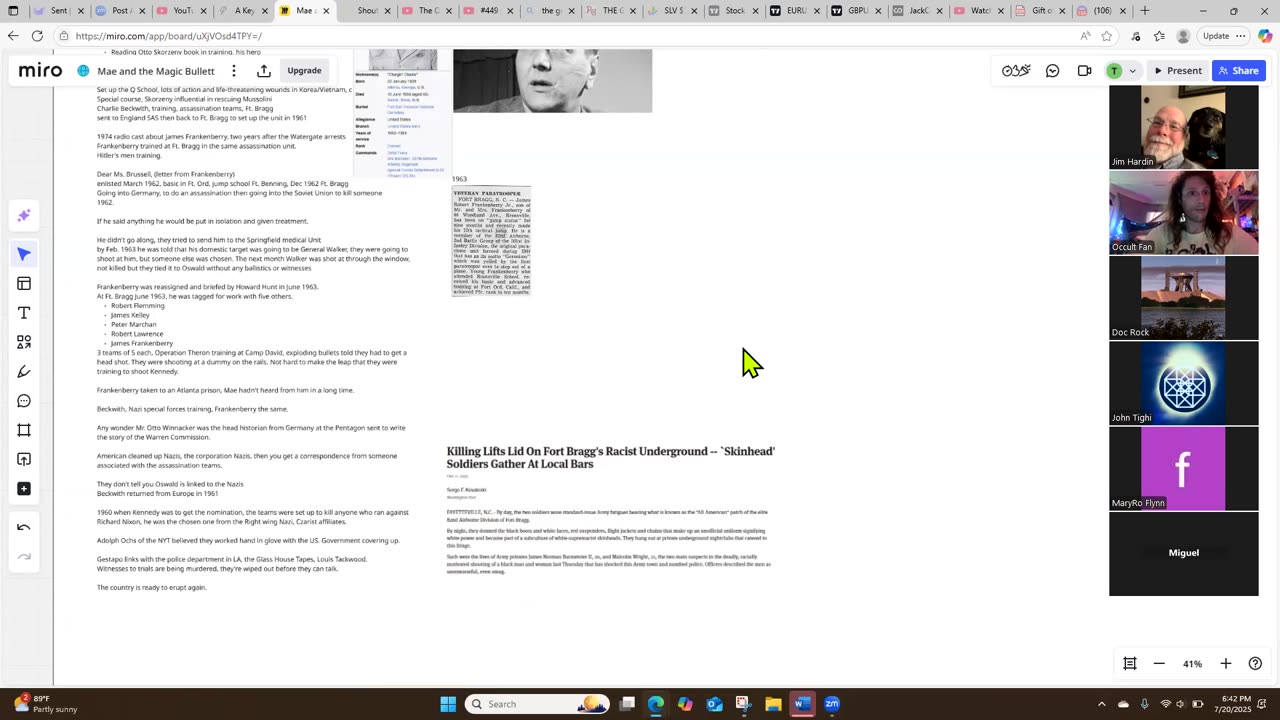Select Miguel participant tile
The image size is (1280, 720).
[x=1183, y=554]
